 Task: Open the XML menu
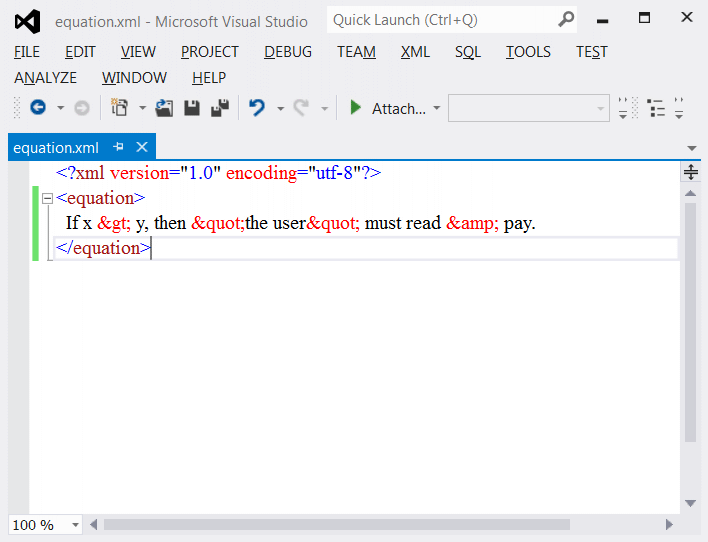coord(415,52)
